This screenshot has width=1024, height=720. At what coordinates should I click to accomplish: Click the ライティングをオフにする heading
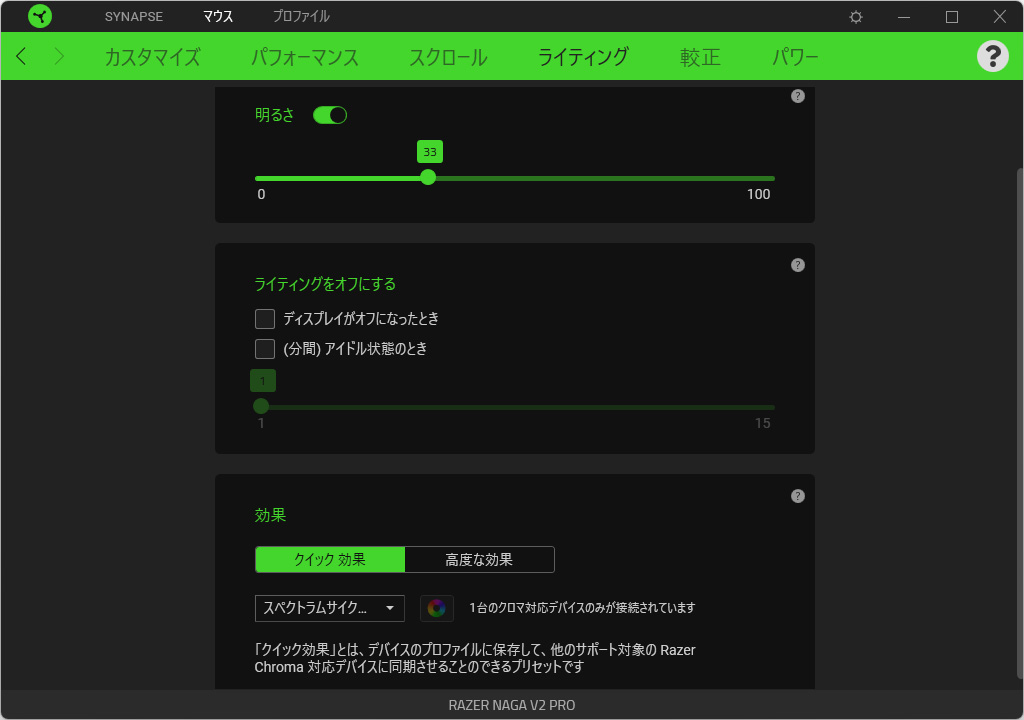325,284
